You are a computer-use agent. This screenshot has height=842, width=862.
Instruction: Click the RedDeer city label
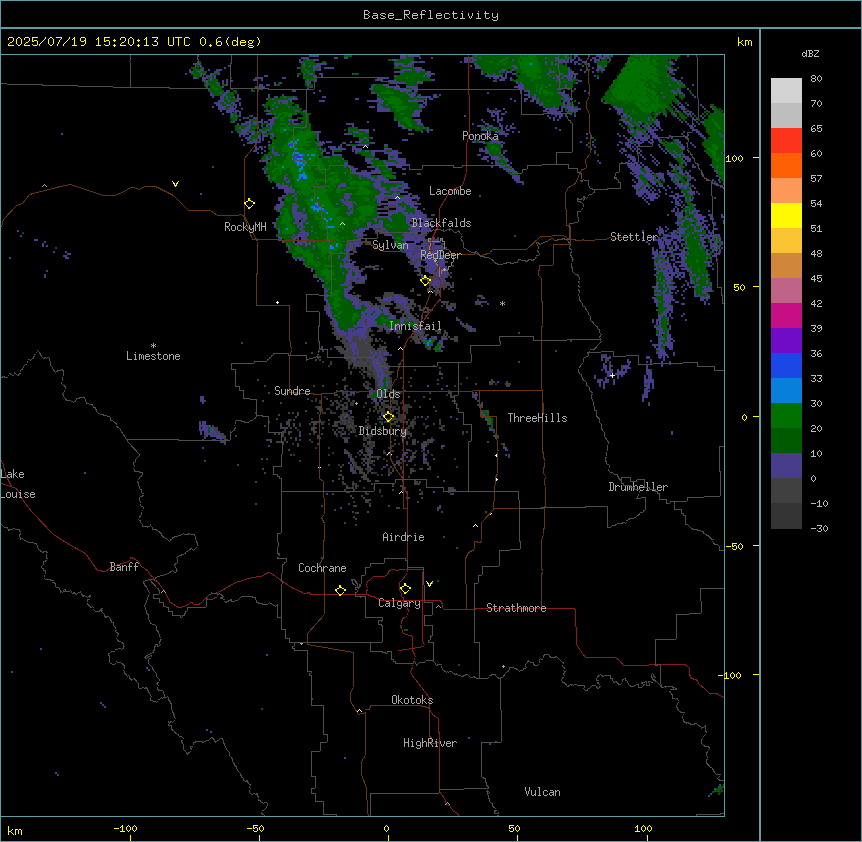(440, 255)
